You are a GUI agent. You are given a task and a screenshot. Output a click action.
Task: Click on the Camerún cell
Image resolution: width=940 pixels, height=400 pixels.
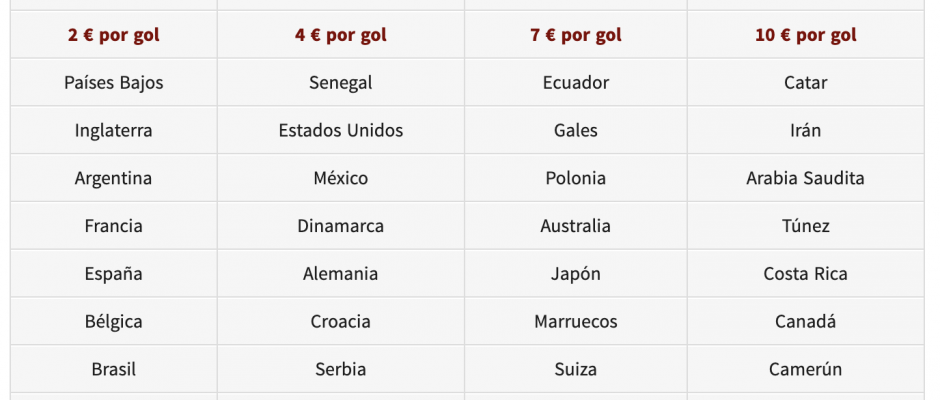(x=806, y=369)
